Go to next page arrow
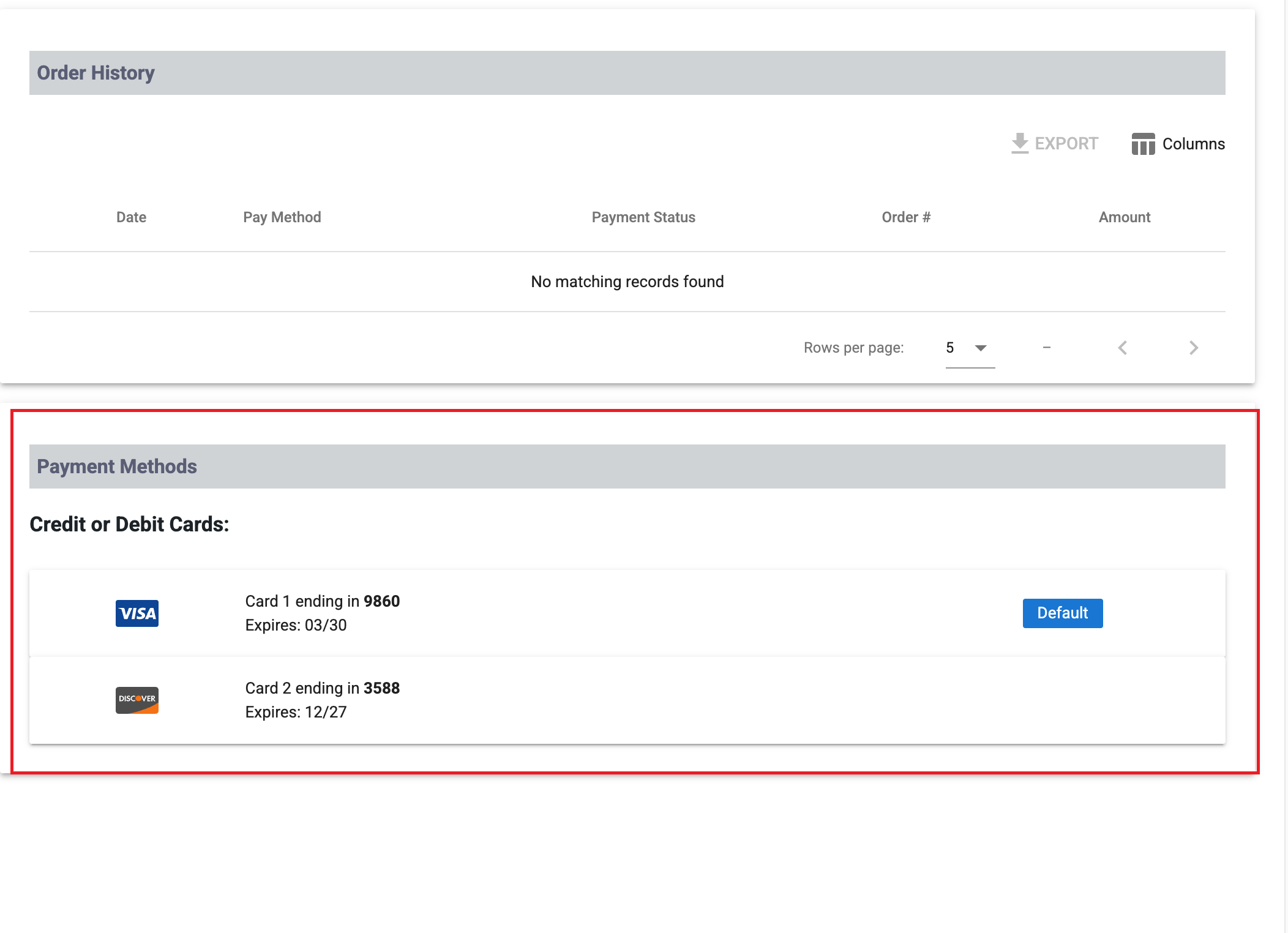Screen dimensions: 1288x933 point(1193,348)
